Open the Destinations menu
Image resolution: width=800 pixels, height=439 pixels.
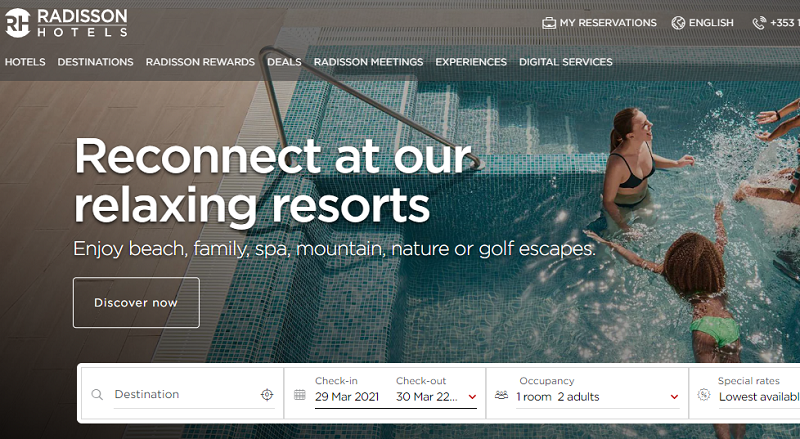[x=95, y=62]
